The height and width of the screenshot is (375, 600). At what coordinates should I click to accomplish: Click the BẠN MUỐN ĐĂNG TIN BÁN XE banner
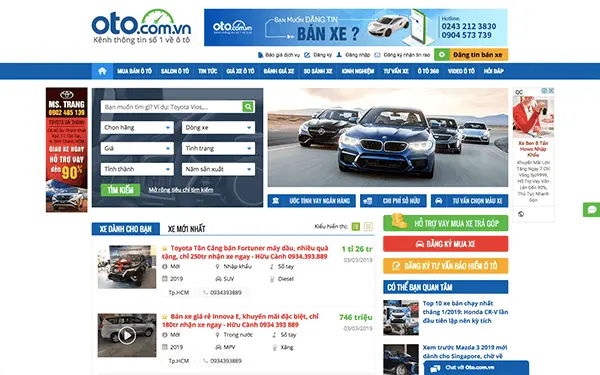tap(355, 28)
